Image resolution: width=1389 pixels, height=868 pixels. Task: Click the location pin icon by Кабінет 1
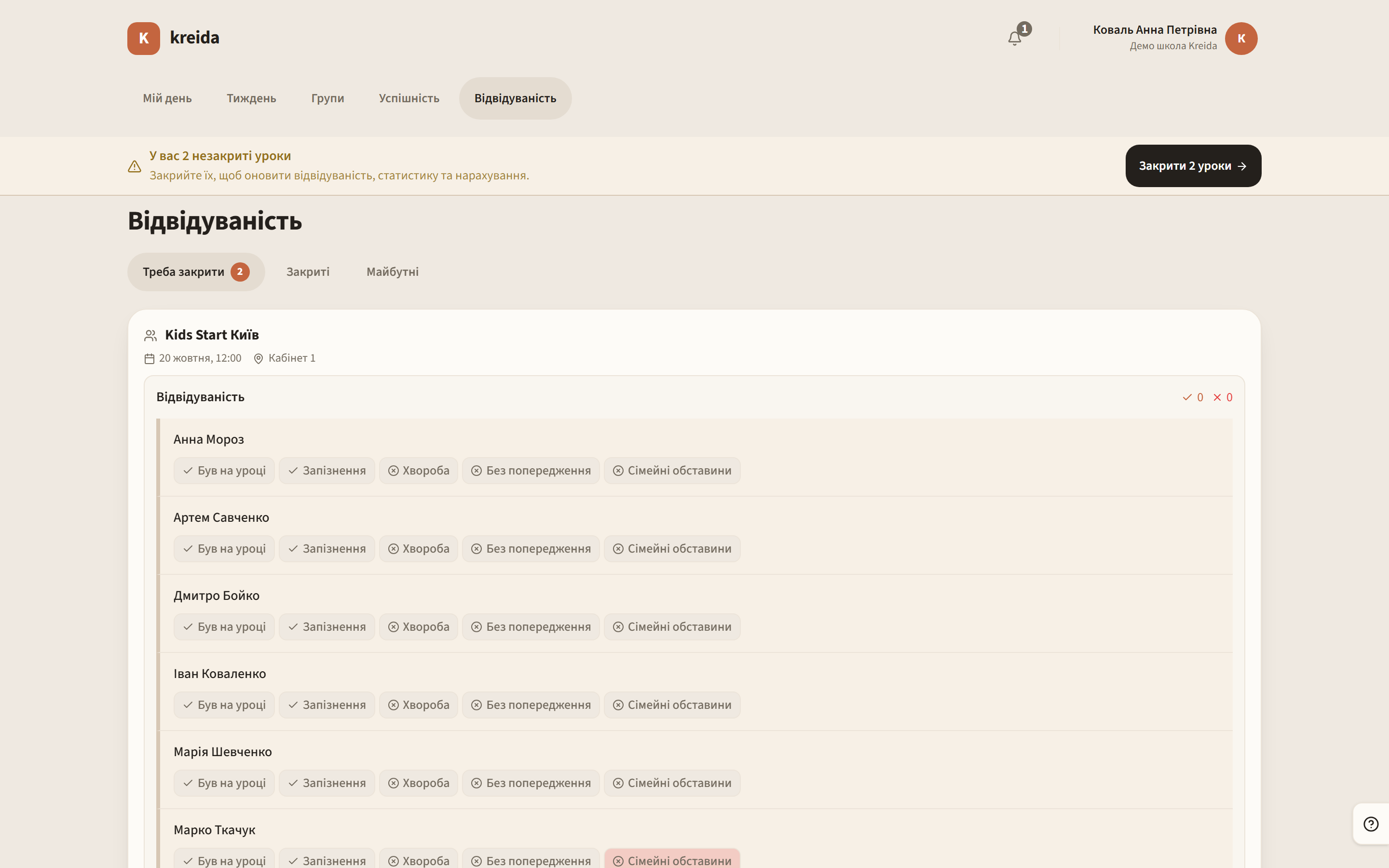[259, 359]
